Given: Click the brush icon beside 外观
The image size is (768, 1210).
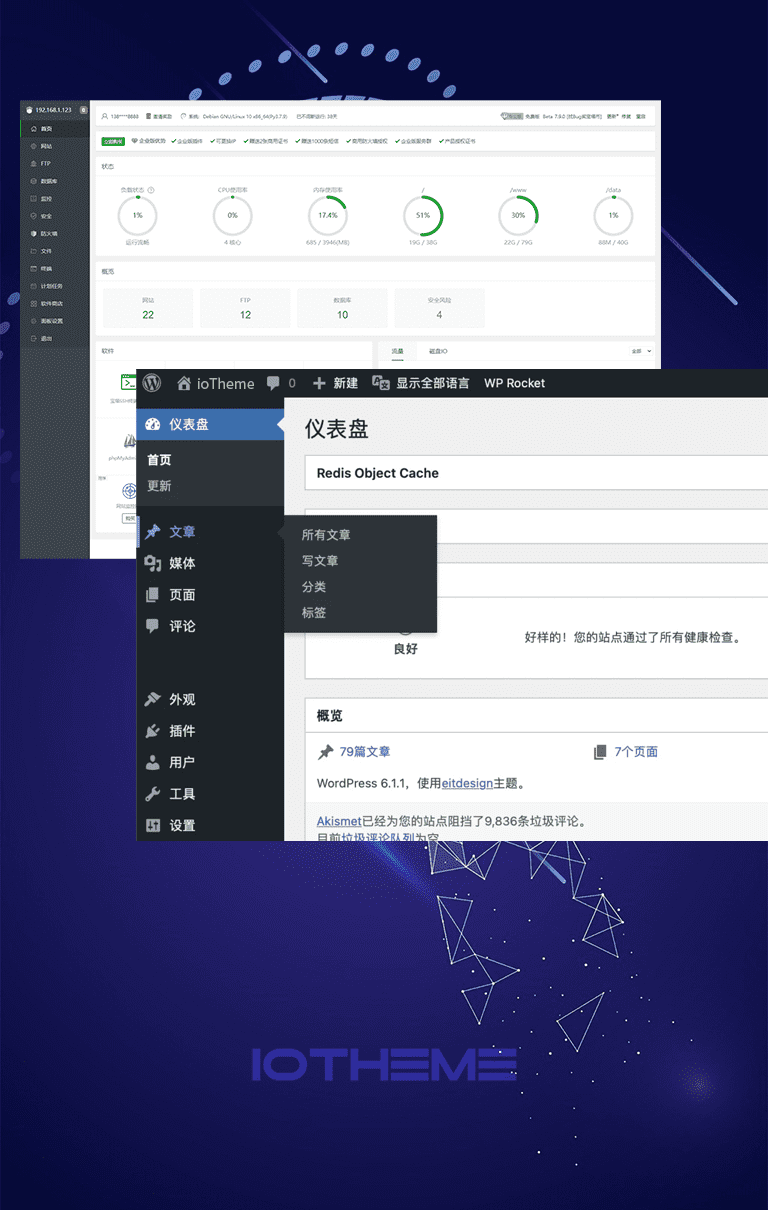Looking at the screenshot, I should pos(153,699).
